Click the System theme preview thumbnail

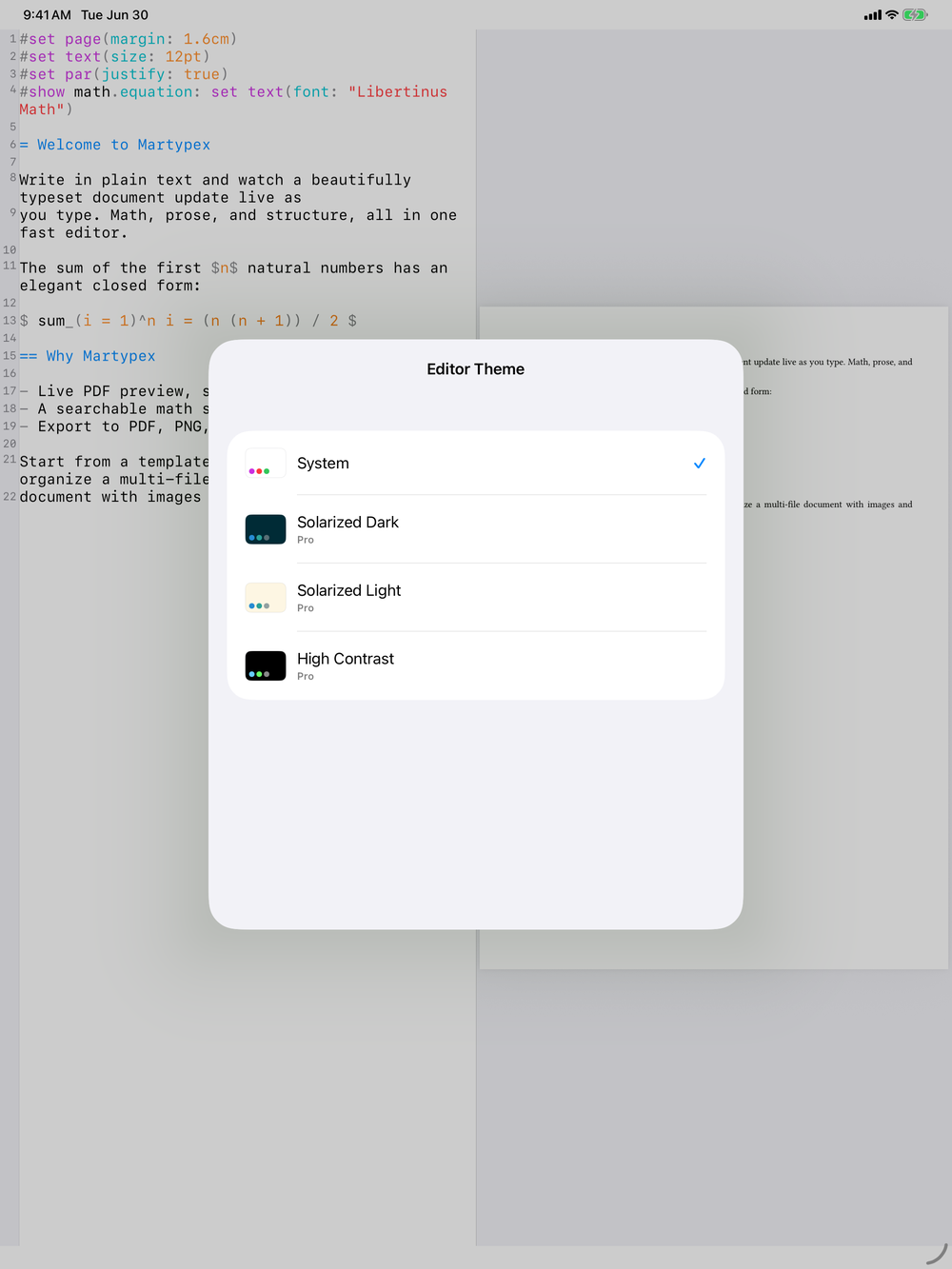point(266,464)
